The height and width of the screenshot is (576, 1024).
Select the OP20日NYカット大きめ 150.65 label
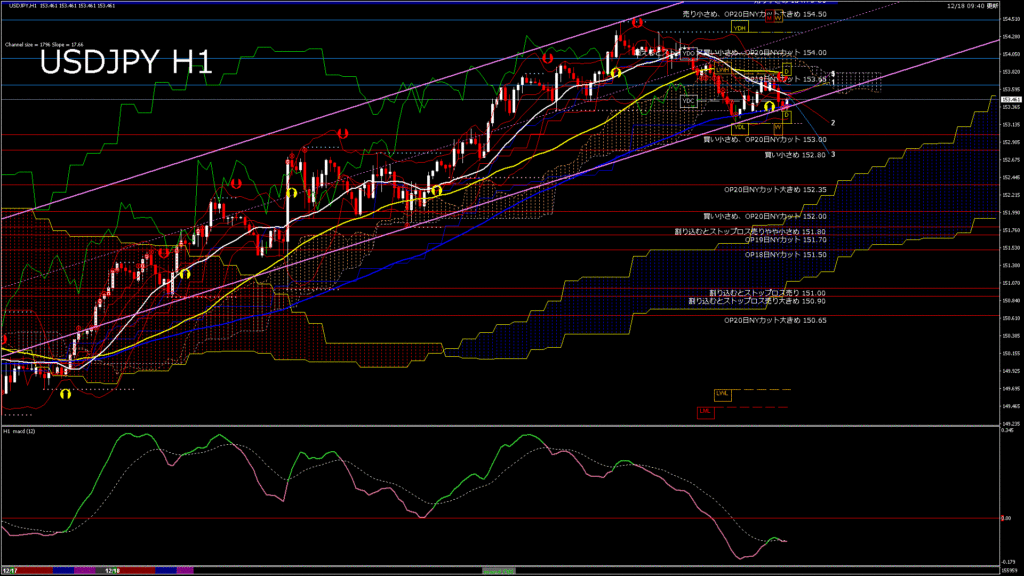pos(775,320)
